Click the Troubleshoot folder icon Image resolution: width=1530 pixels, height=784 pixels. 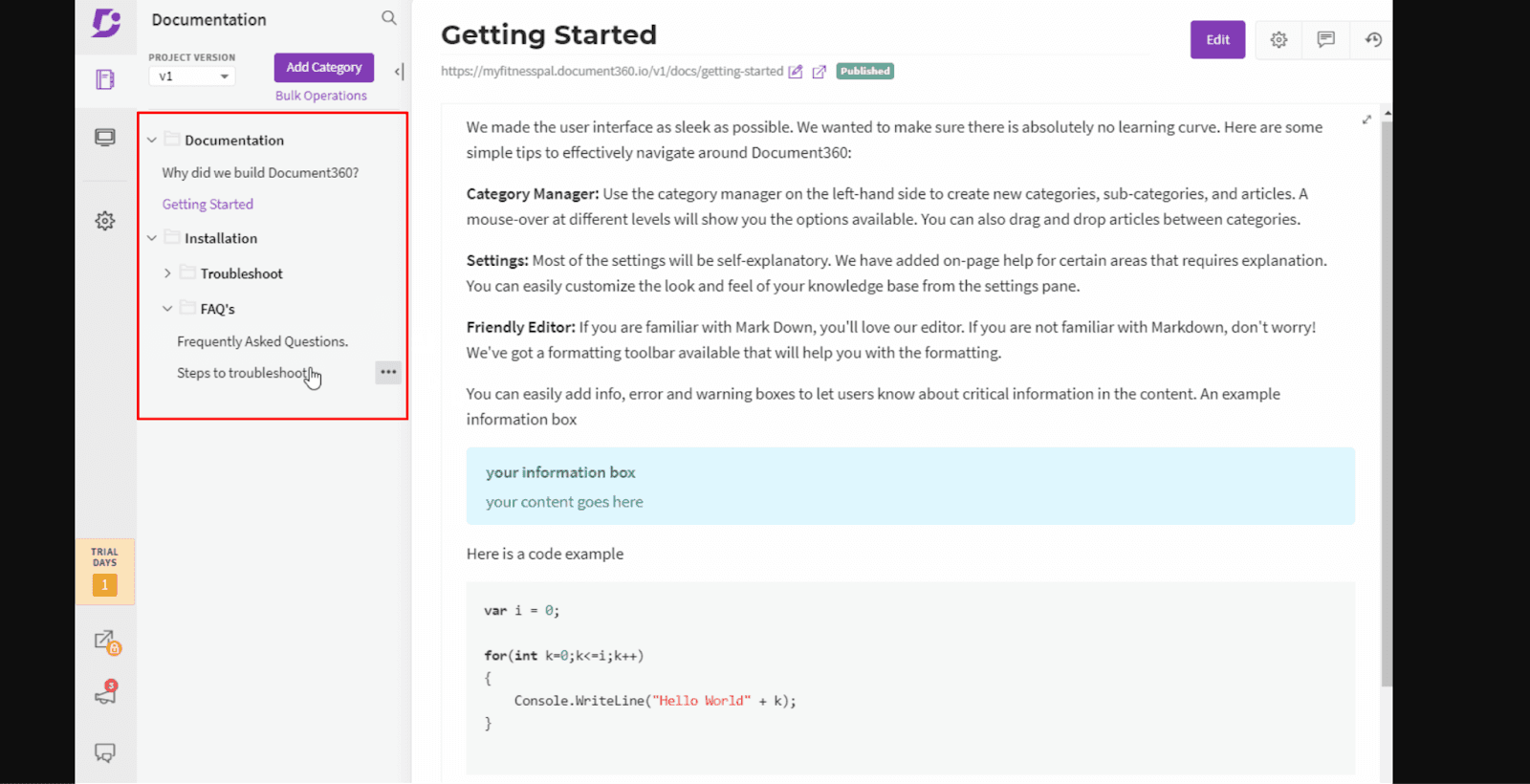click(188, 273)
